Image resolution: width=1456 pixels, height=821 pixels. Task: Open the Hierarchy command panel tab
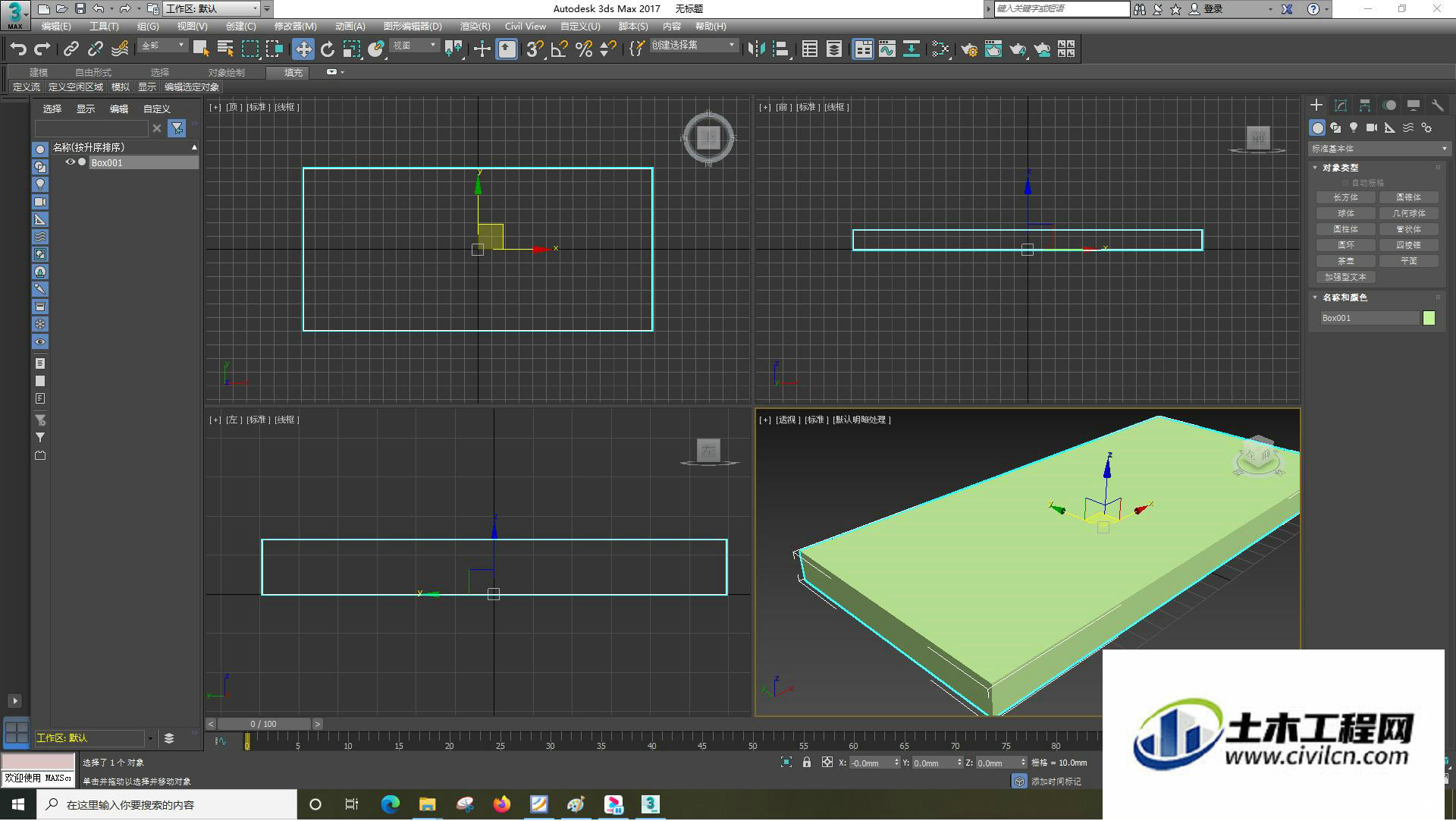click(x=1364, y=105)
